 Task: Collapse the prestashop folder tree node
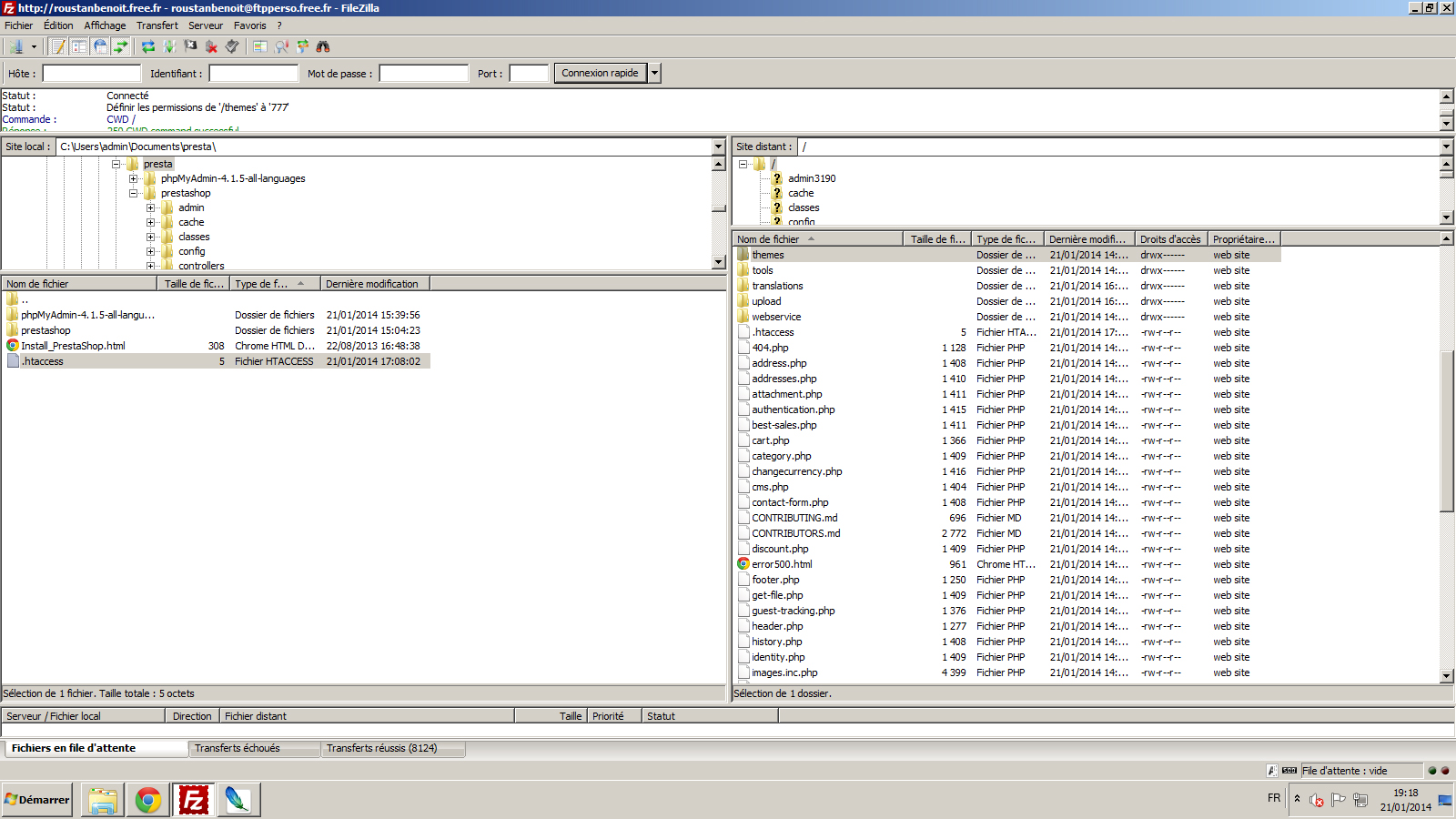pyautogui.click(x=134, y=193)
